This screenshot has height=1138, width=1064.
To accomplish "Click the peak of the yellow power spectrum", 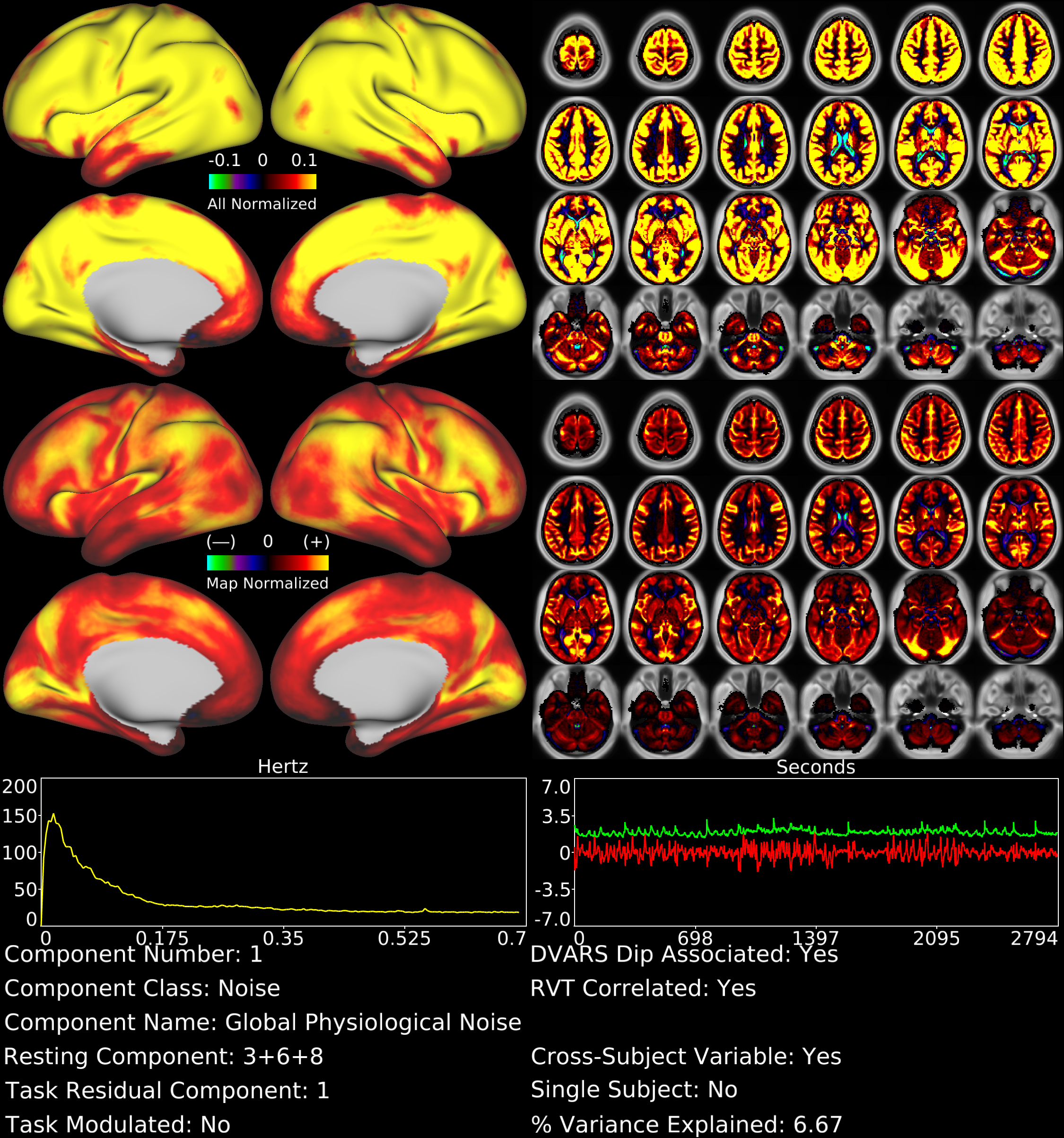I will point(54,814).
